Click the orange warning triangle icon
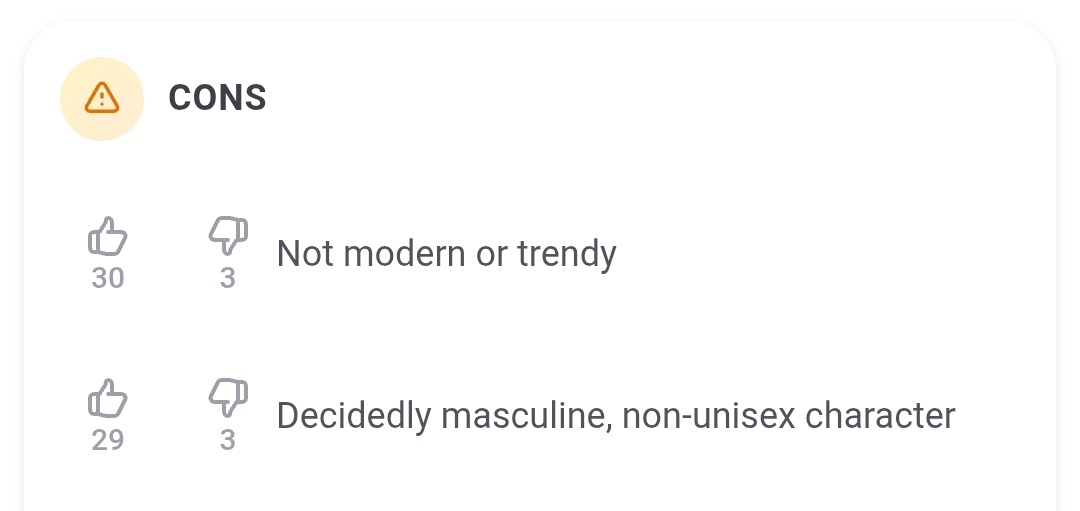This screenshot has height=511, width=1080. click(x=102, y=98)
